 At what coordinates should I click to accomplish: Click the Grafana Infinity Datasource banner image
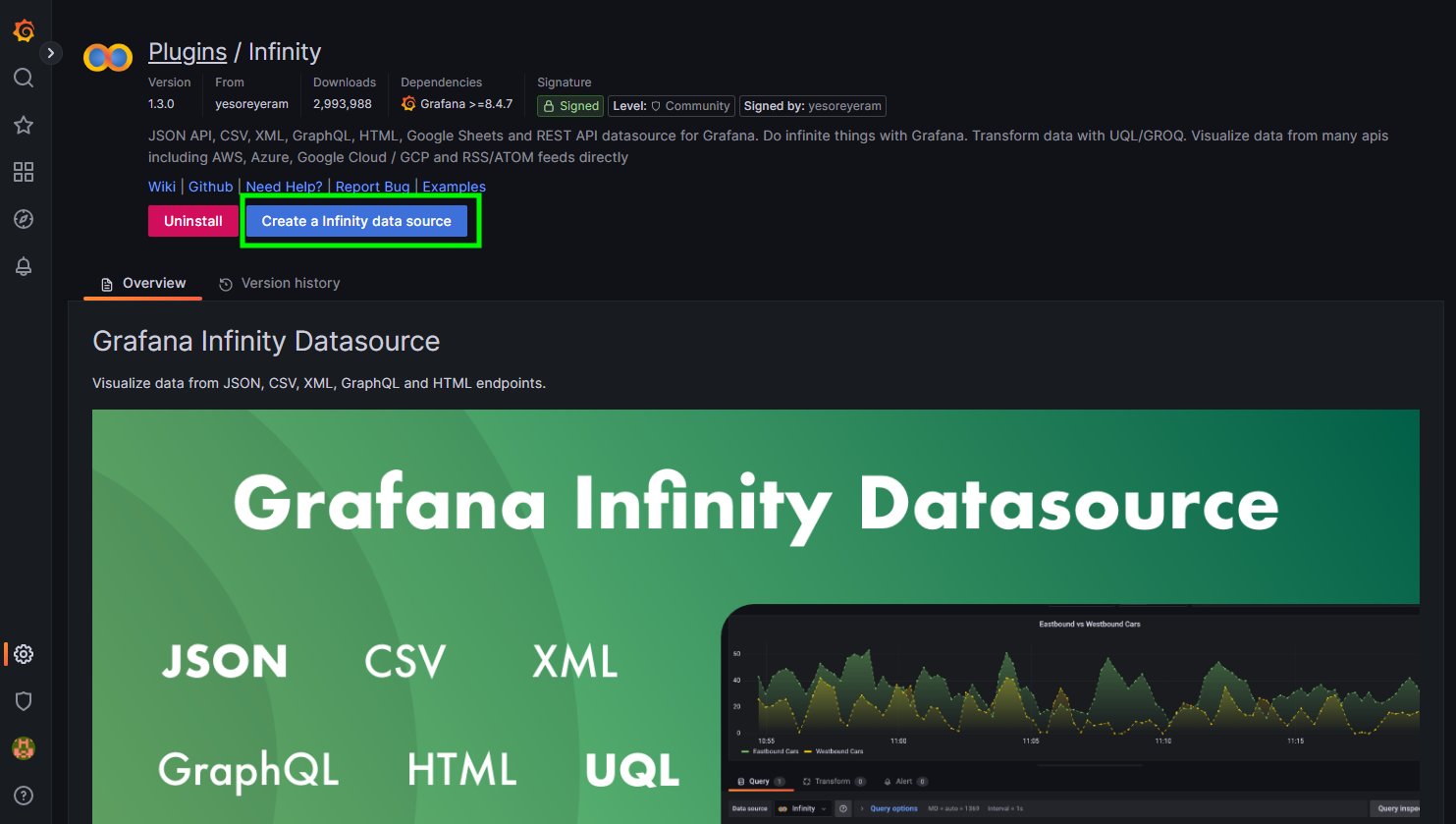756,617
